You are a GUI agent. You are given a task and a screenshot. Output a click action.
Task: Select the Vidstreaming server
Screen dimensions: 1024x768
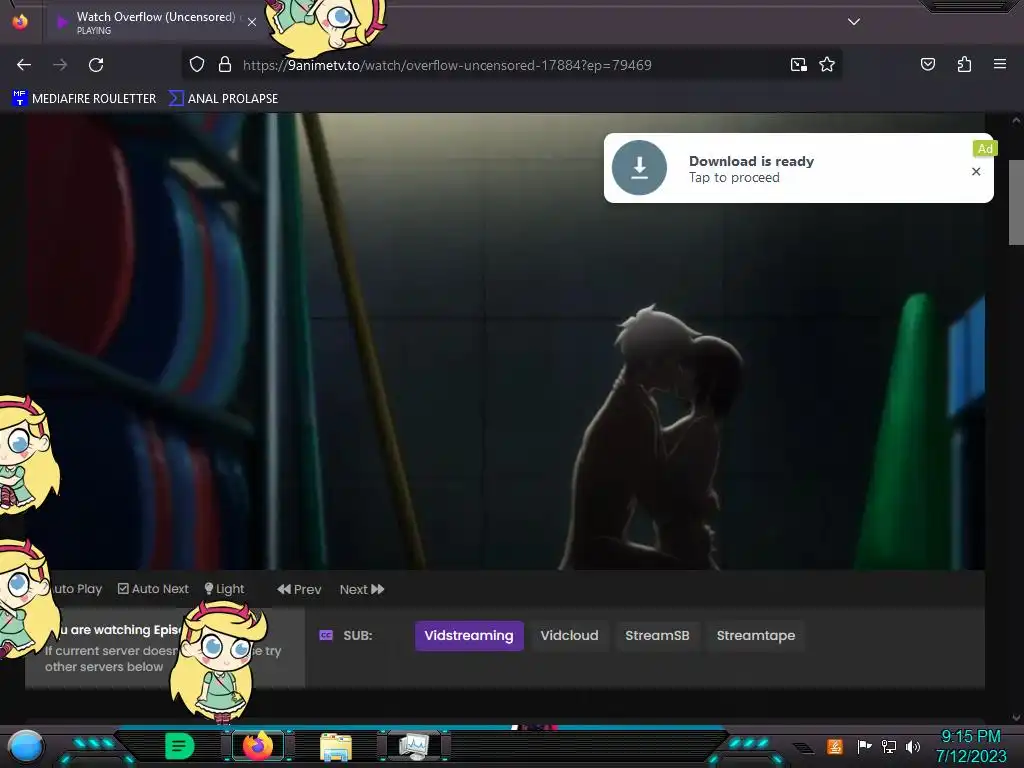[x=469, y=635]
